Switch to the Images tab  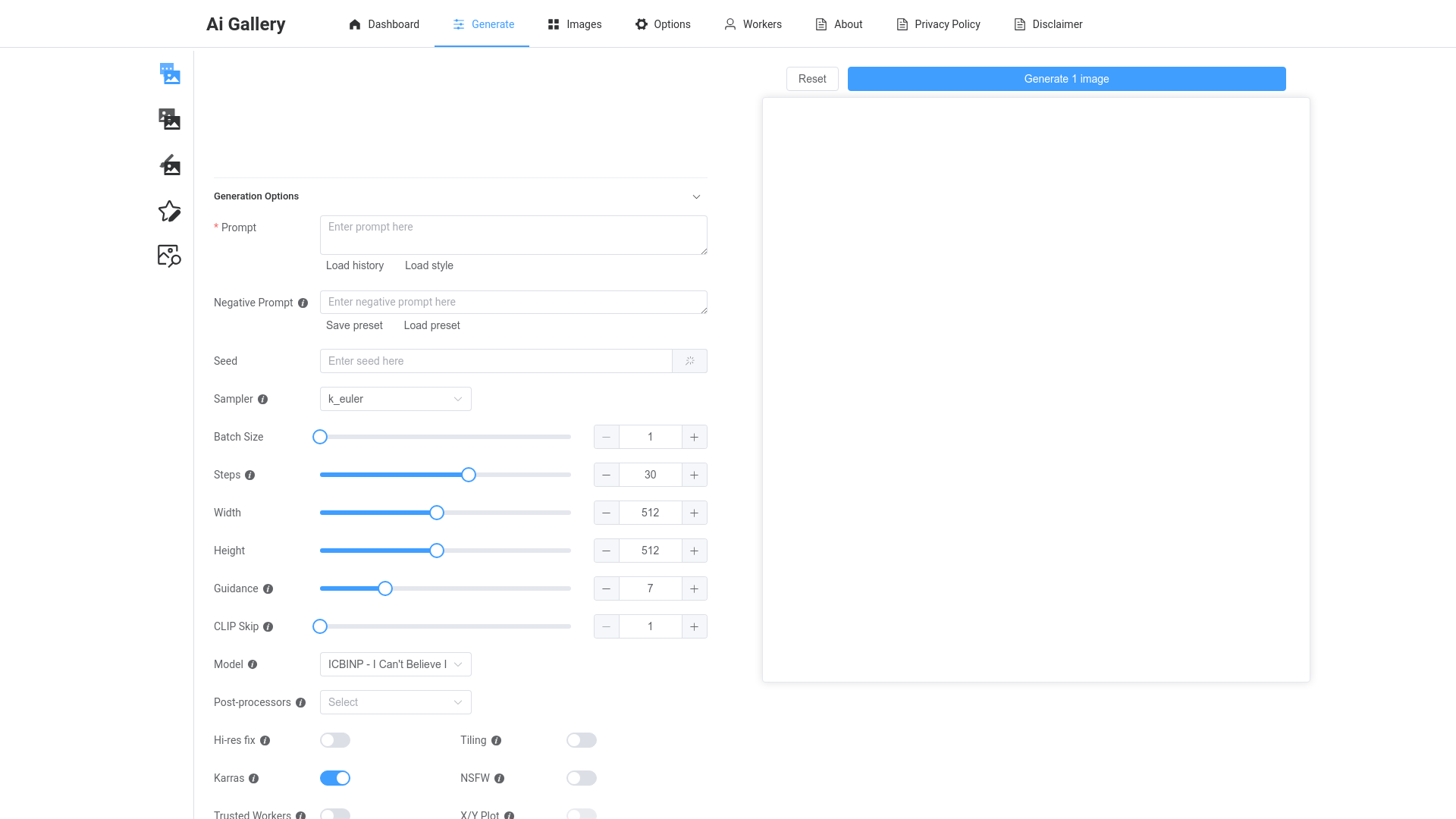pyautogui.click(x=574, y=24)
